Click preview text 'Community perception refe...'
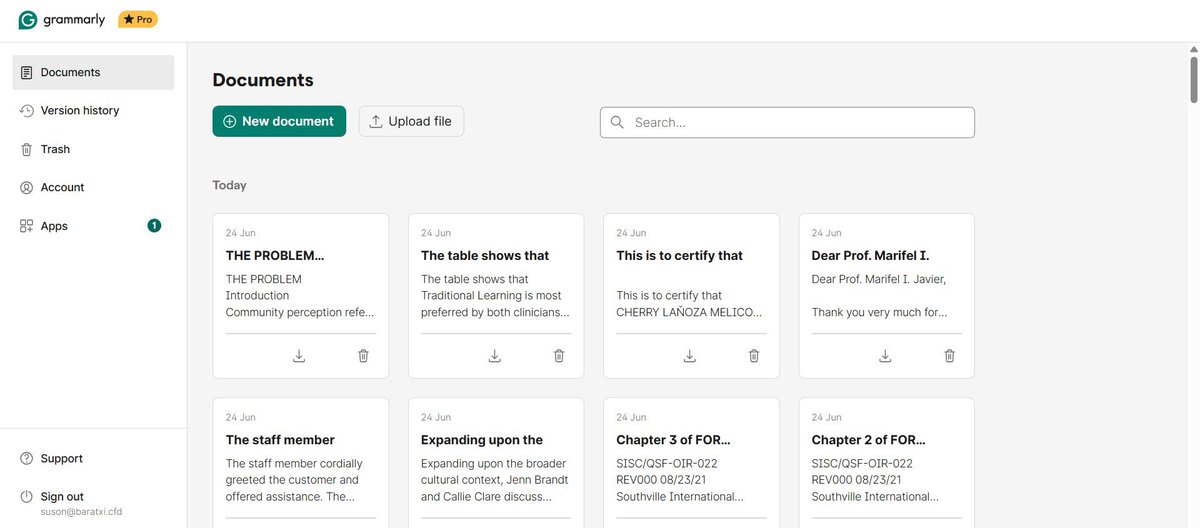The width and height of the screenshot is (1200, 528). pos(300,312)
